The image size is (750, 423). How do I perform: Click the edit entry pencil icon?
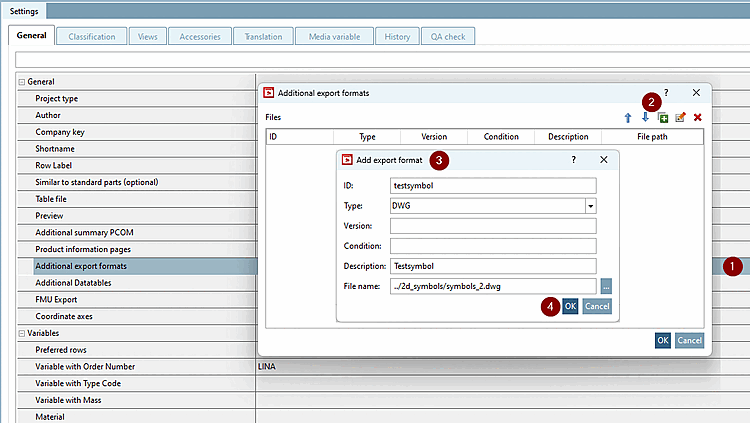click(680, 118)
